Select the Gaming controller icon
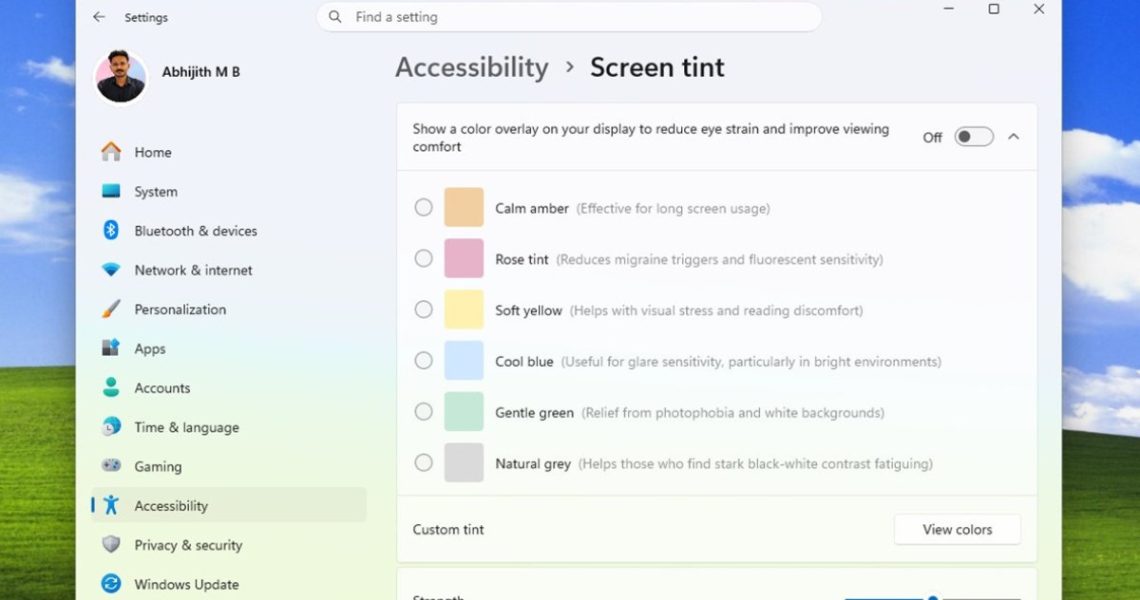The height and width of the screenshot is (600, 1140). [111, 466]
